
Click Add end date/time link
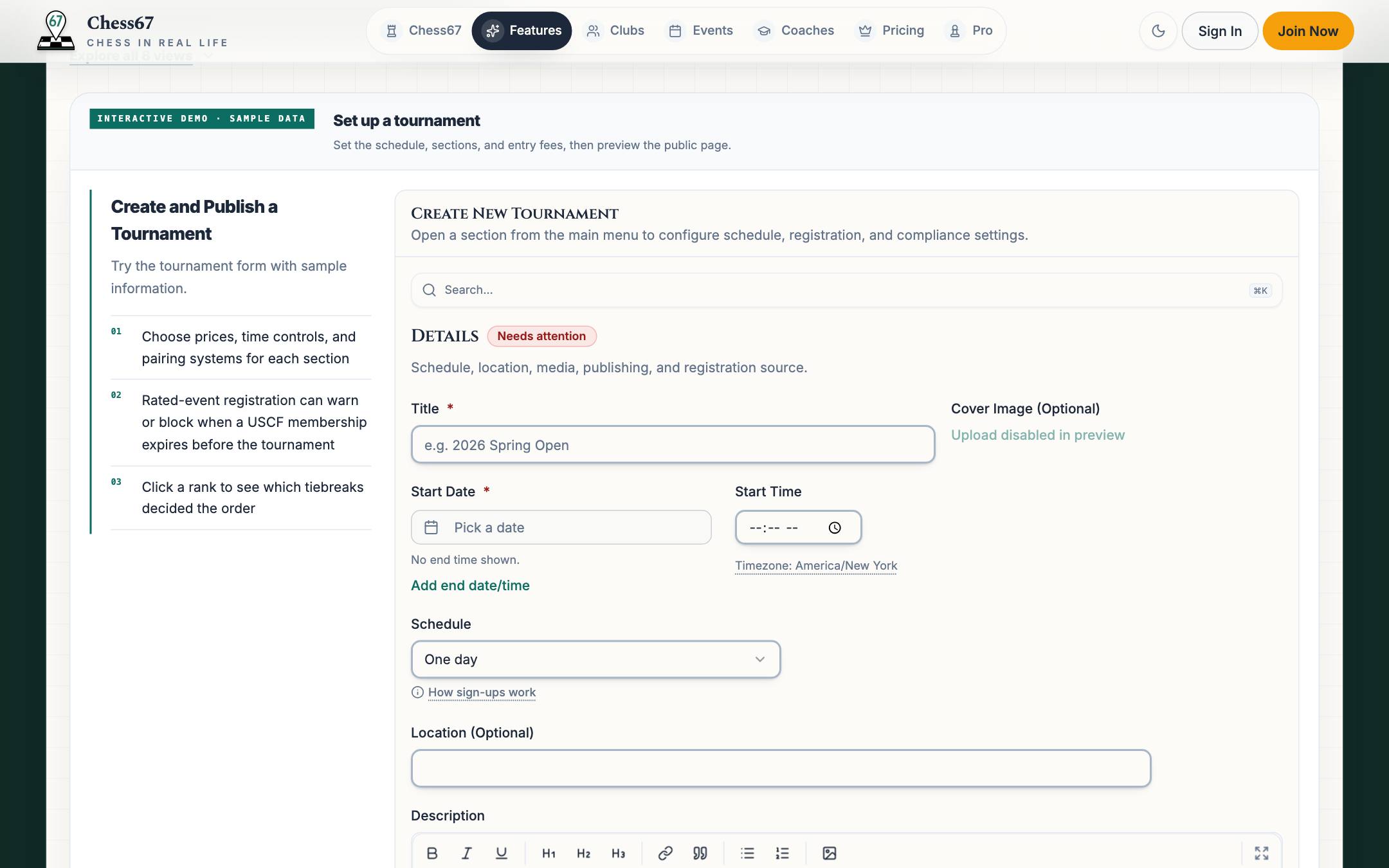(470, 585)
